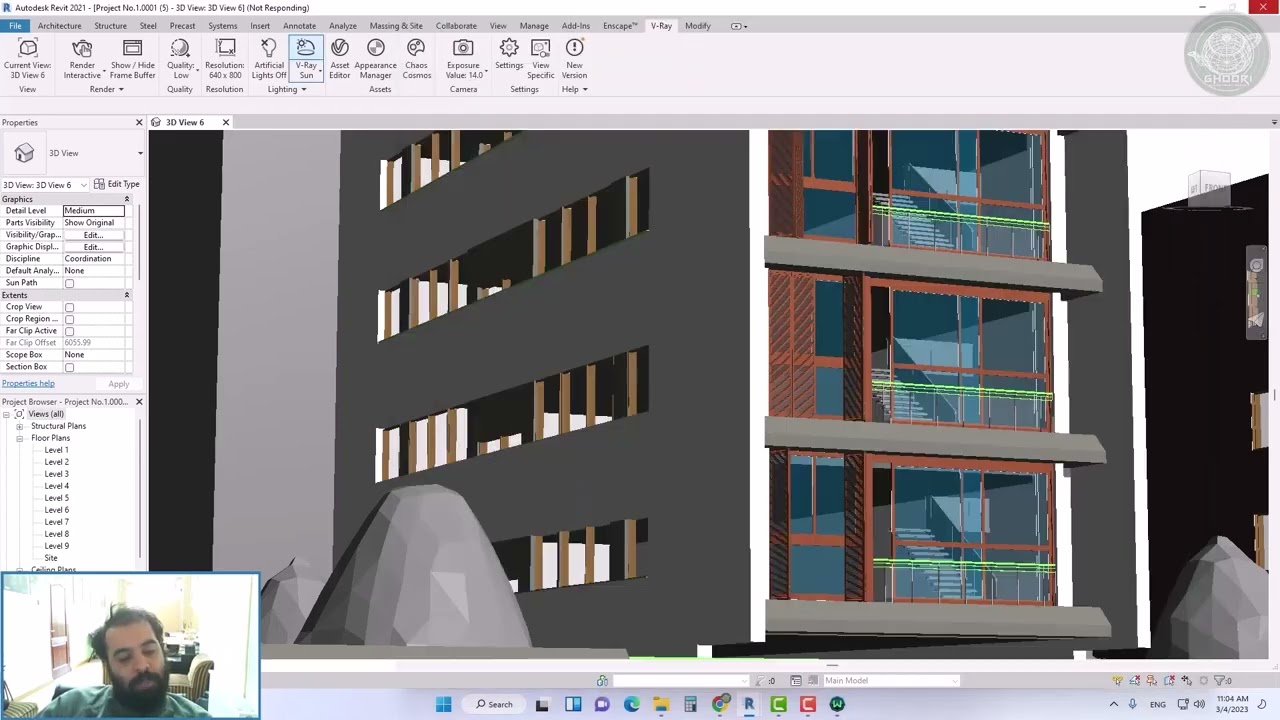1280x720 pixels.
Task: Close the Project Browser panel
Action: coord(139,402)
